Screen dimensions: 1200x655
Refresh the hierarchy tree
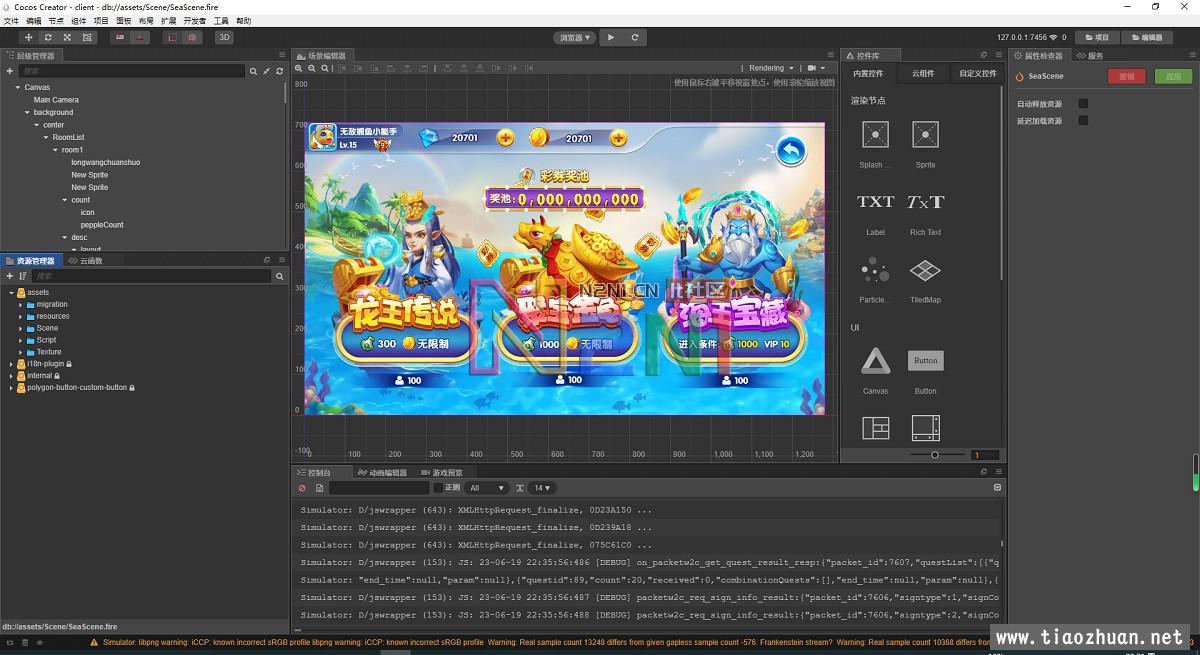[x=280, y=71]
